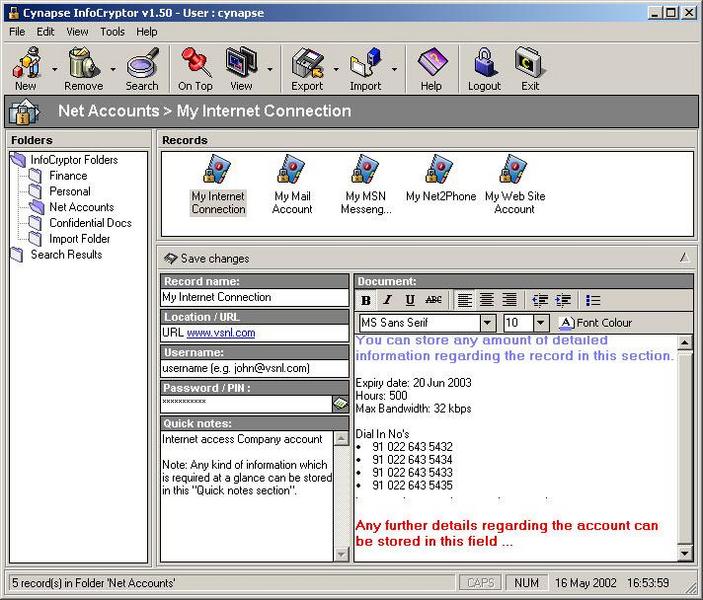
Task: Select the Net Accounts folder
Action: pos(82,207)
